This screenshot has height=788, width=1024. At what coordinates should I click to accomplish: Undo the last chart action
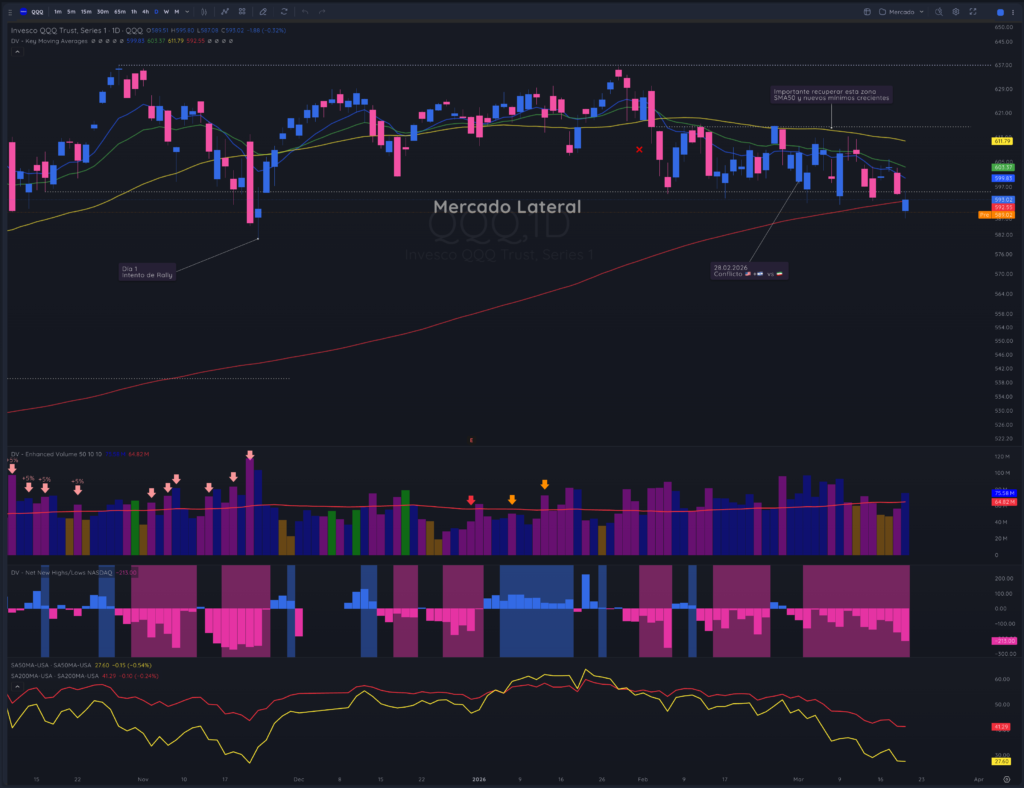pyautogui.click(x=305, y=12)
